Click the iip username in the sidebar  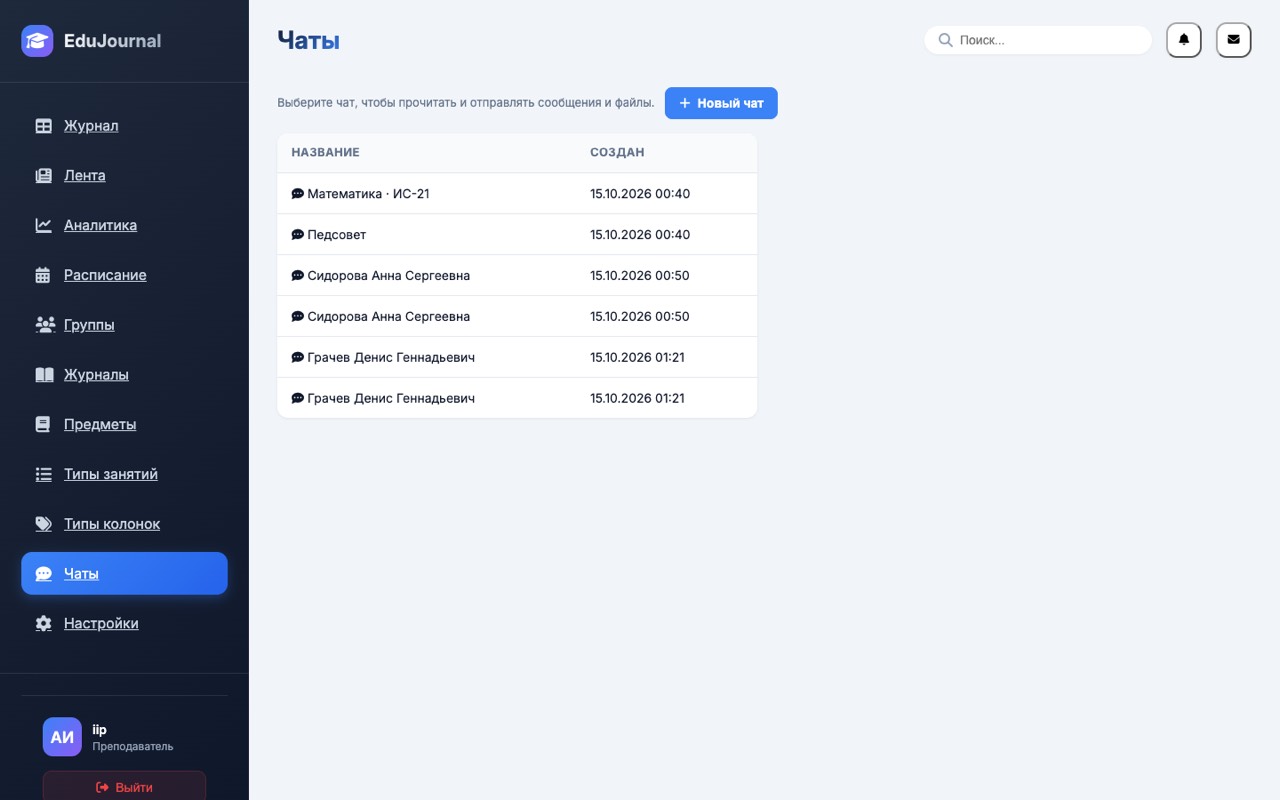pyautogui.click(x=99, y=730)
